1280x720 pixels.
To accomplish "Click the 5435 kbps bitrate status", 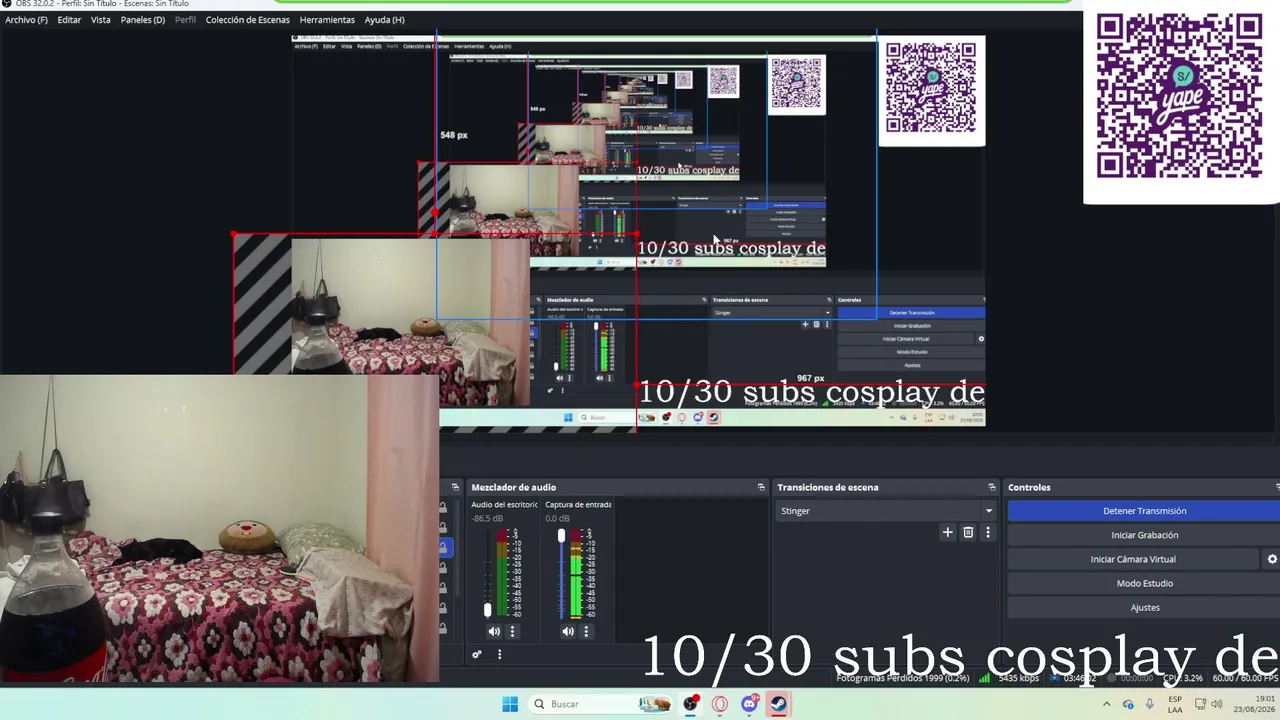I will click(x=1020, y=678).
